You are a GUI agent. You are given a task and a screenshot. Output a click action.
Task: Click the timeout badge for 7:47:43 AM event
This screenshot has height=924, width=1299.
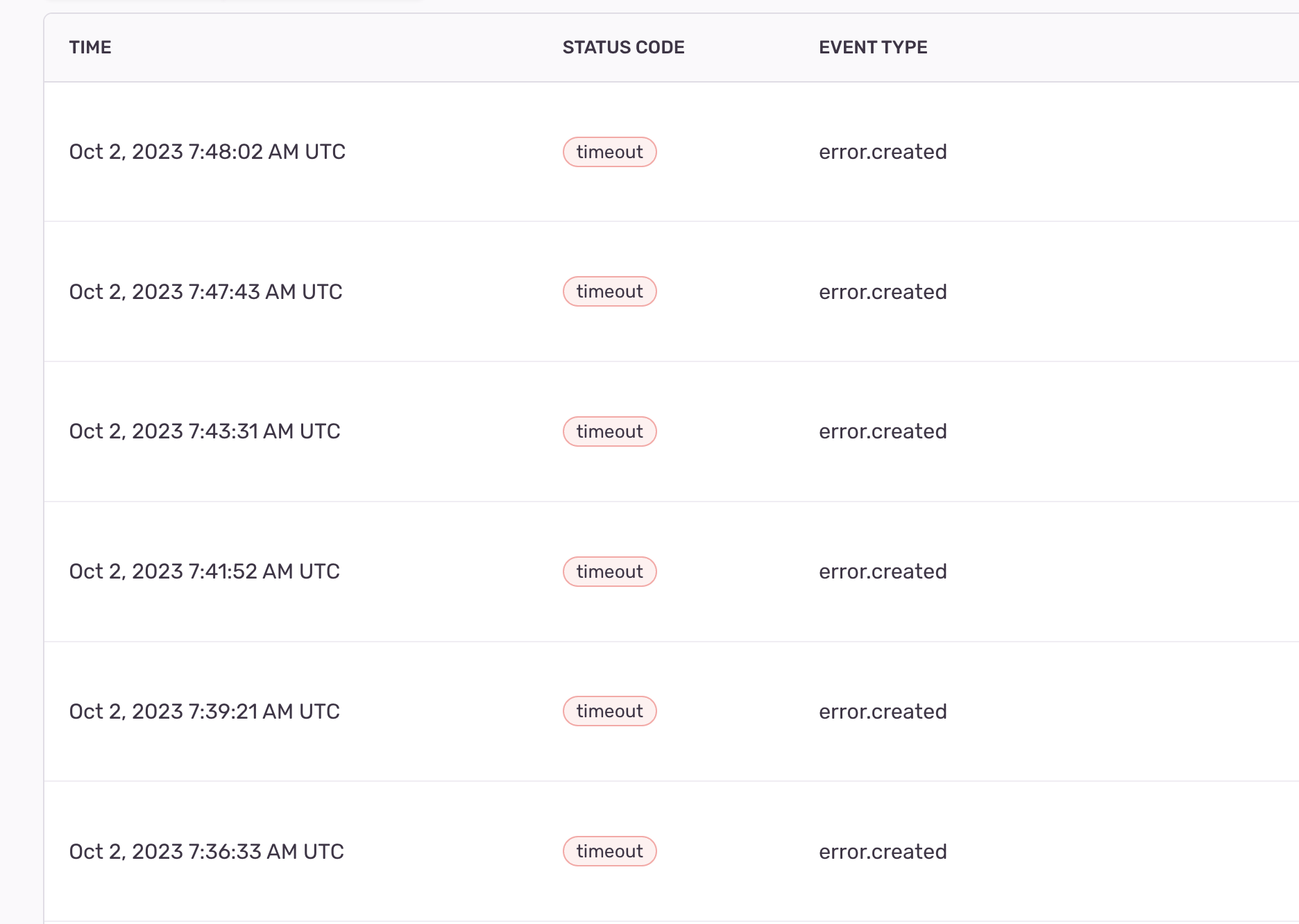click(x=609, y=291)
